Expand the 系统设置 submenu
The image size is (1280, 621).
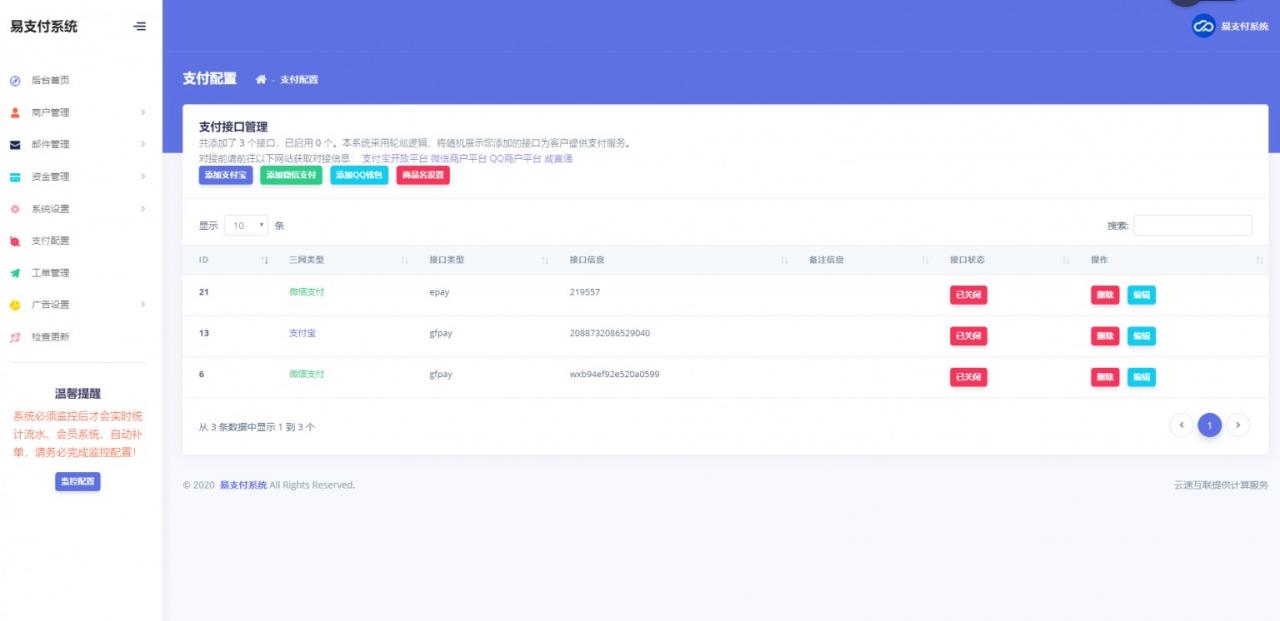80,209
